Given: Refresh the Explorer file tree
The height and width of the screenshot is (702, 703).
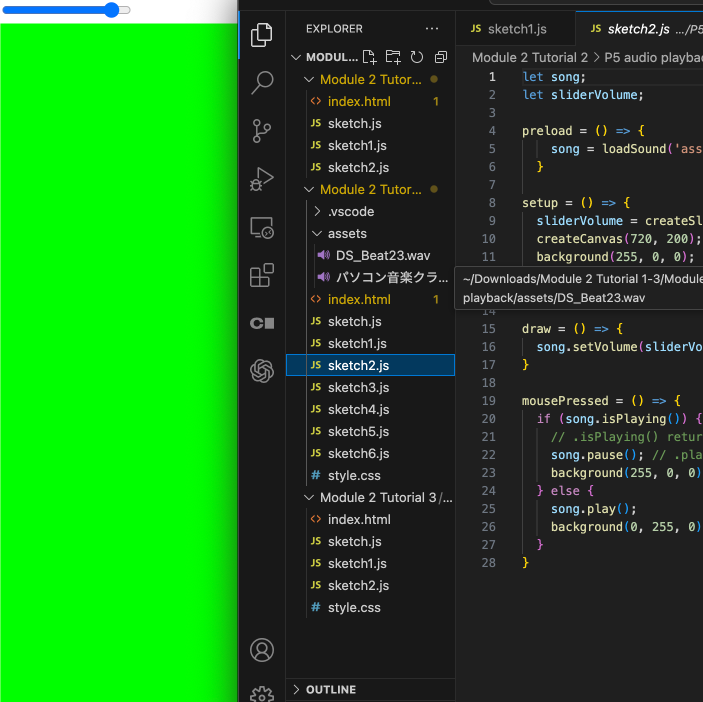Looking at the screenshot, I should click(417, 57).
